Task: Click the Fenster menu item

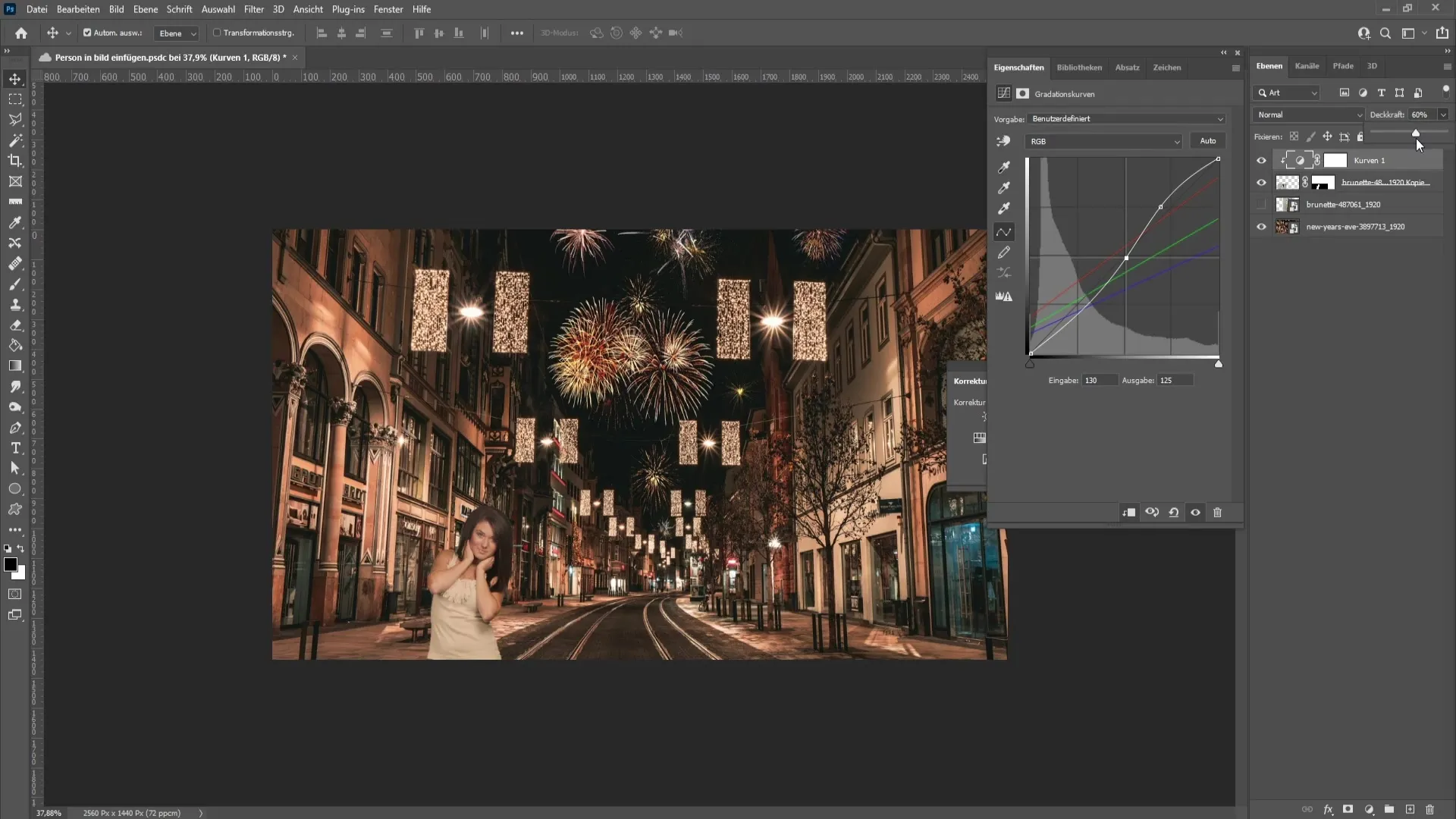Action: point(388,9)
